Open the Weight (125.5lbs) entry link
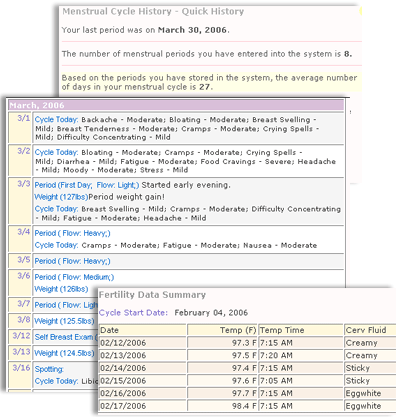The image size is (400, 417). click(x=64, y=321)
